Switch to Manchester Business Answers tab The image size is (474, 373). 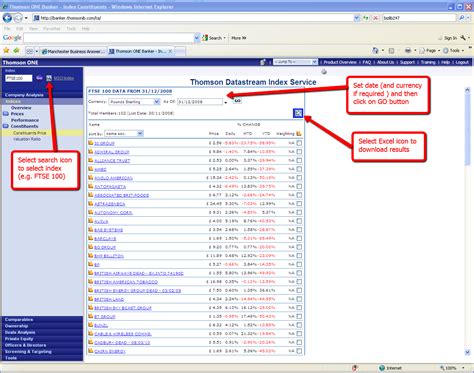click(x=73, y=51)
